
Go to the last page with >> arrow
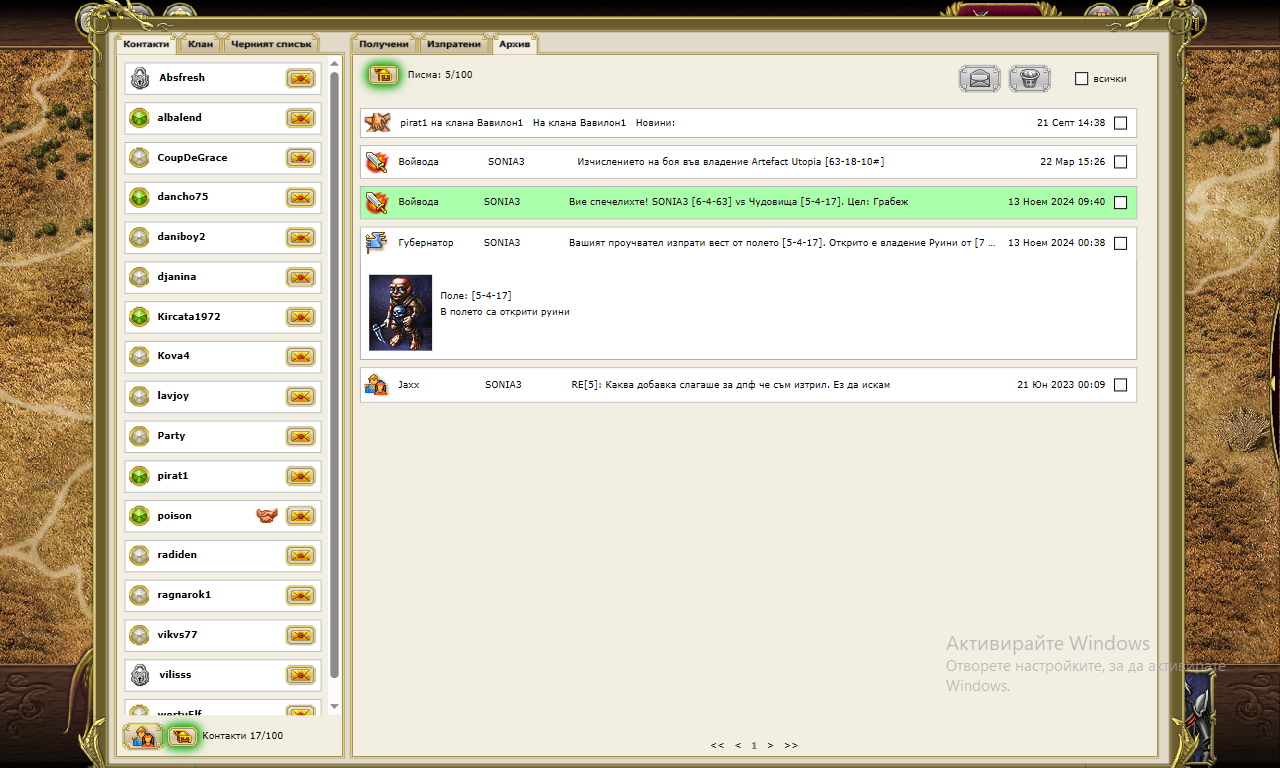tap(791, 745)
